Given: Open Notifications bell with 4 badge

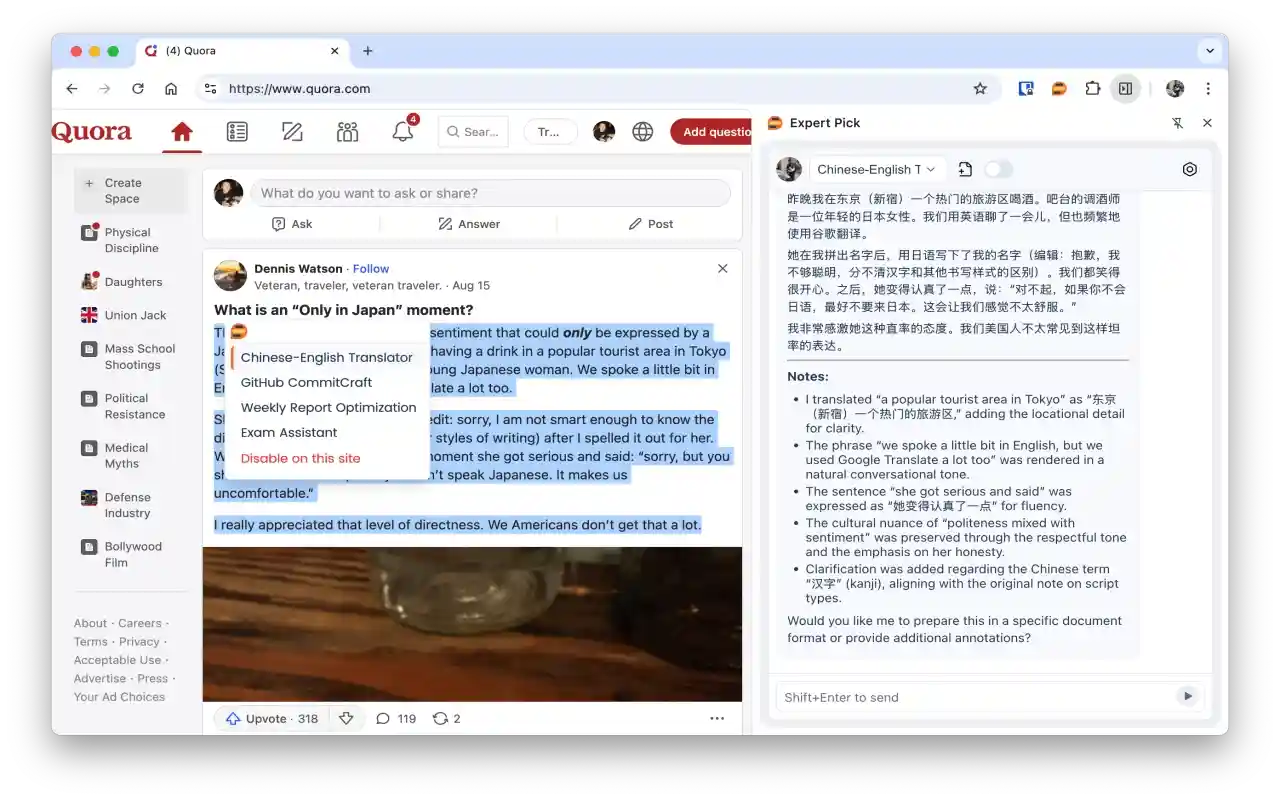Looking at the screenshot, I should [x=403, y=131].
